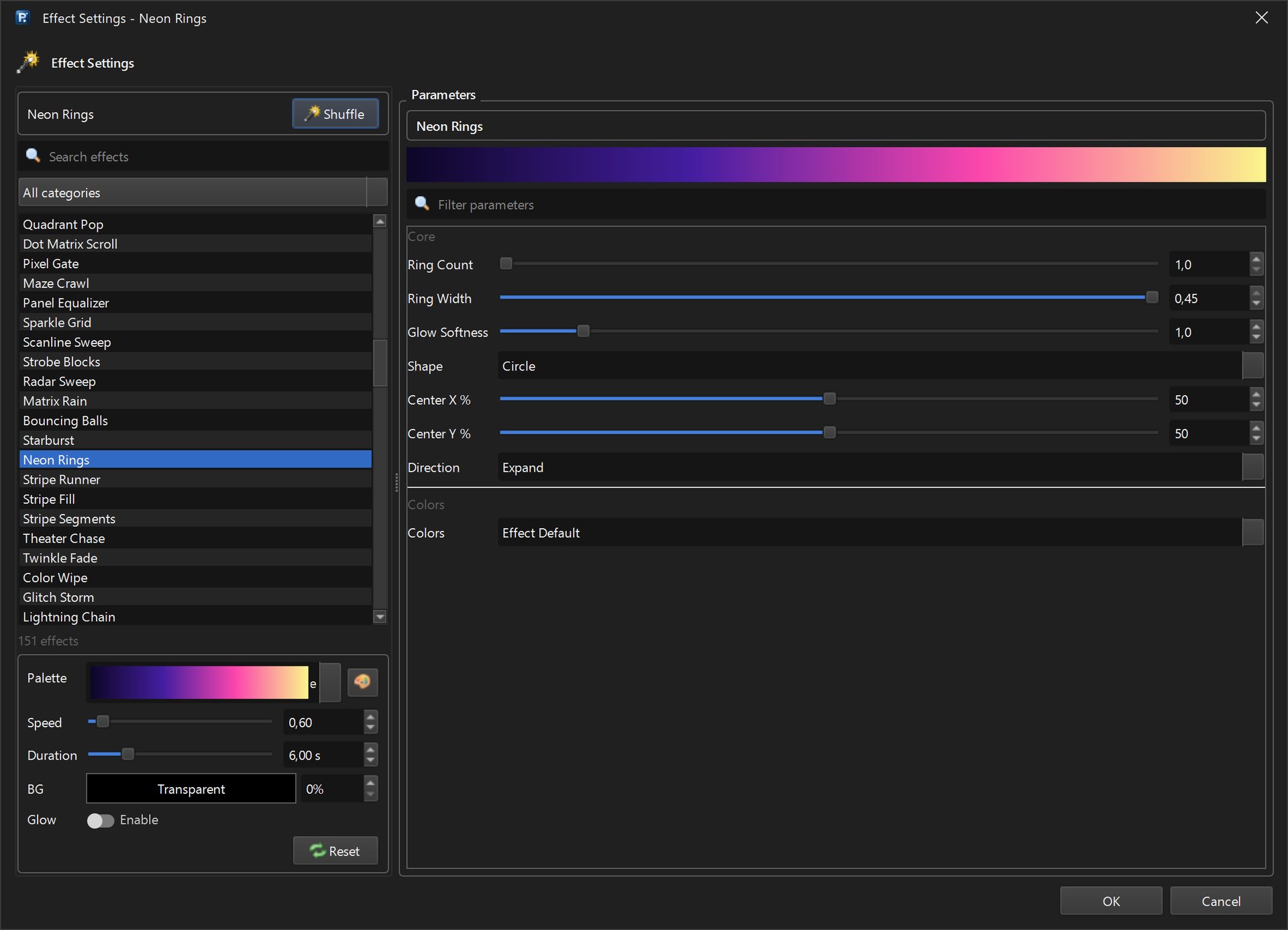Select Radar Sweep effect
Image resolution: width=1288 pixels, height=930 pixels.
[195, 381]
